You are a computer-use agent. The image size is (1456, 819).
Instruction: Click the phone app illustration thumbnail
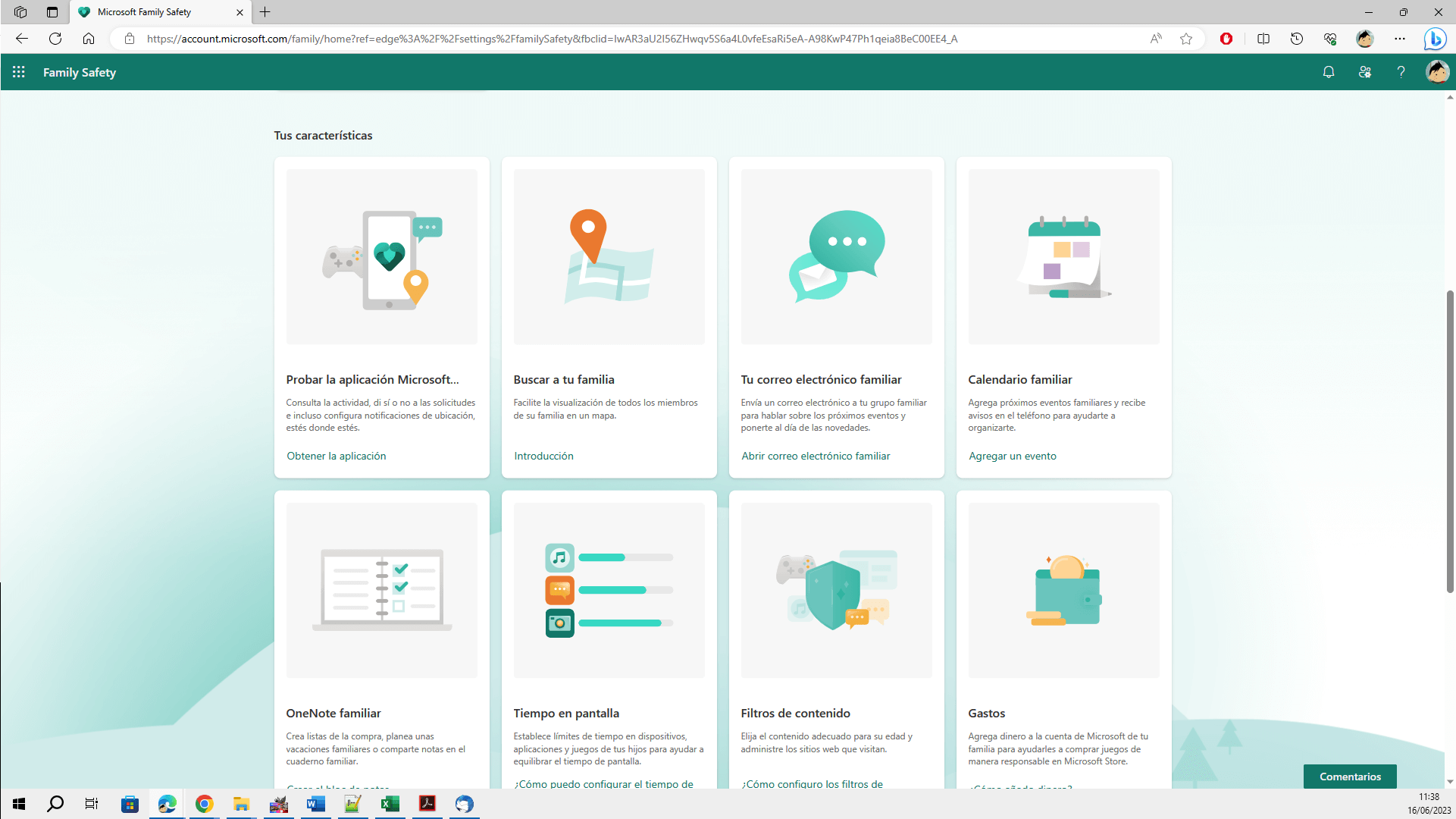(382, 256)
